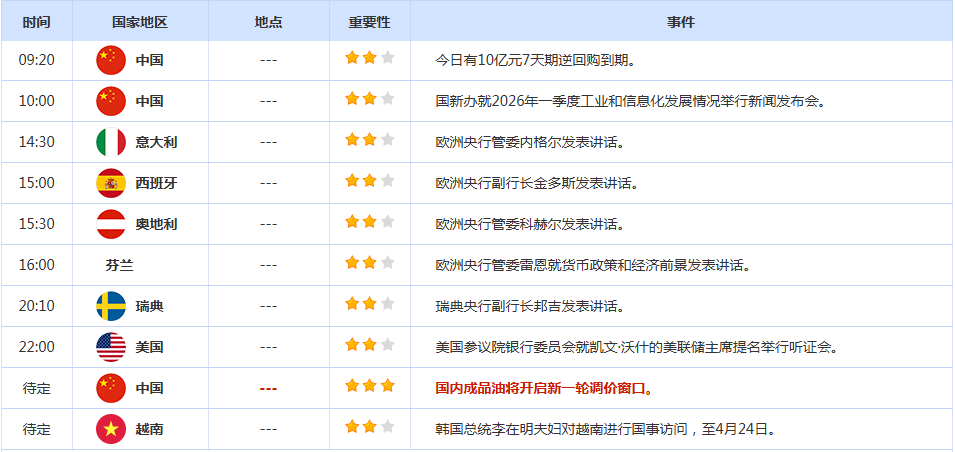Click the 16:00 time cell
Screen dimensions: 955x452
(36, 265)
